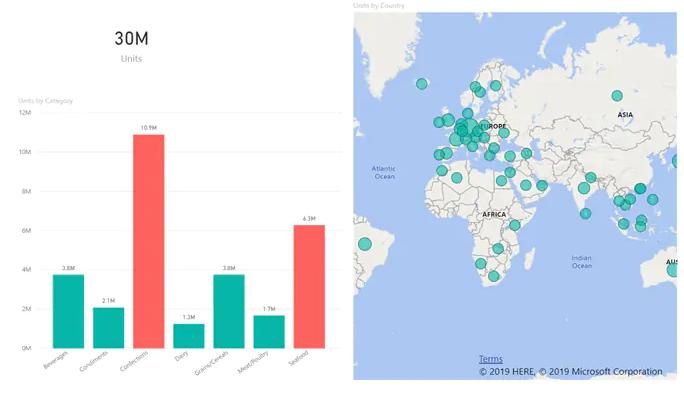Select the Condiments bar in the chart
Screen dimensions: 684x395
109,328
